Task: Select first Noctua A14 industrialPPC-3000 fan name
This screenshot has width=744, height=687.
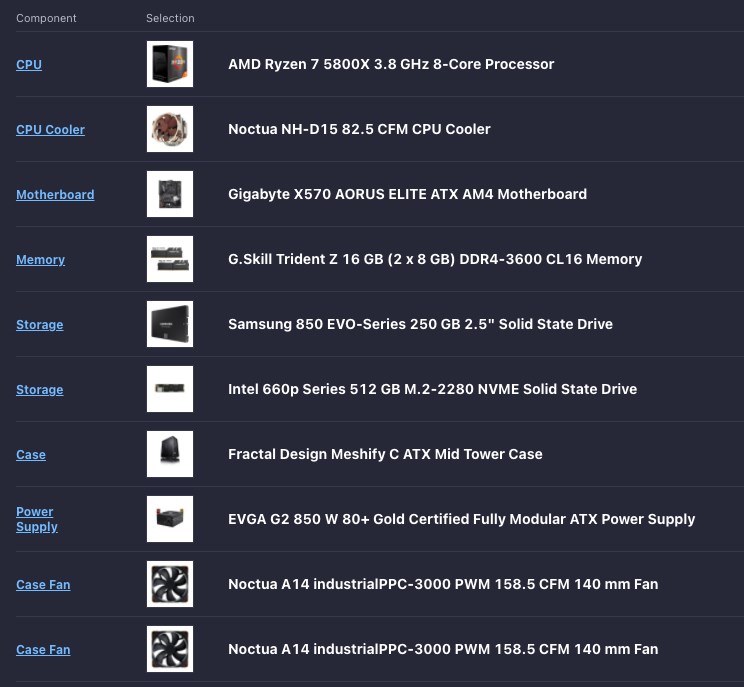Action: click(x=443, y=584)
